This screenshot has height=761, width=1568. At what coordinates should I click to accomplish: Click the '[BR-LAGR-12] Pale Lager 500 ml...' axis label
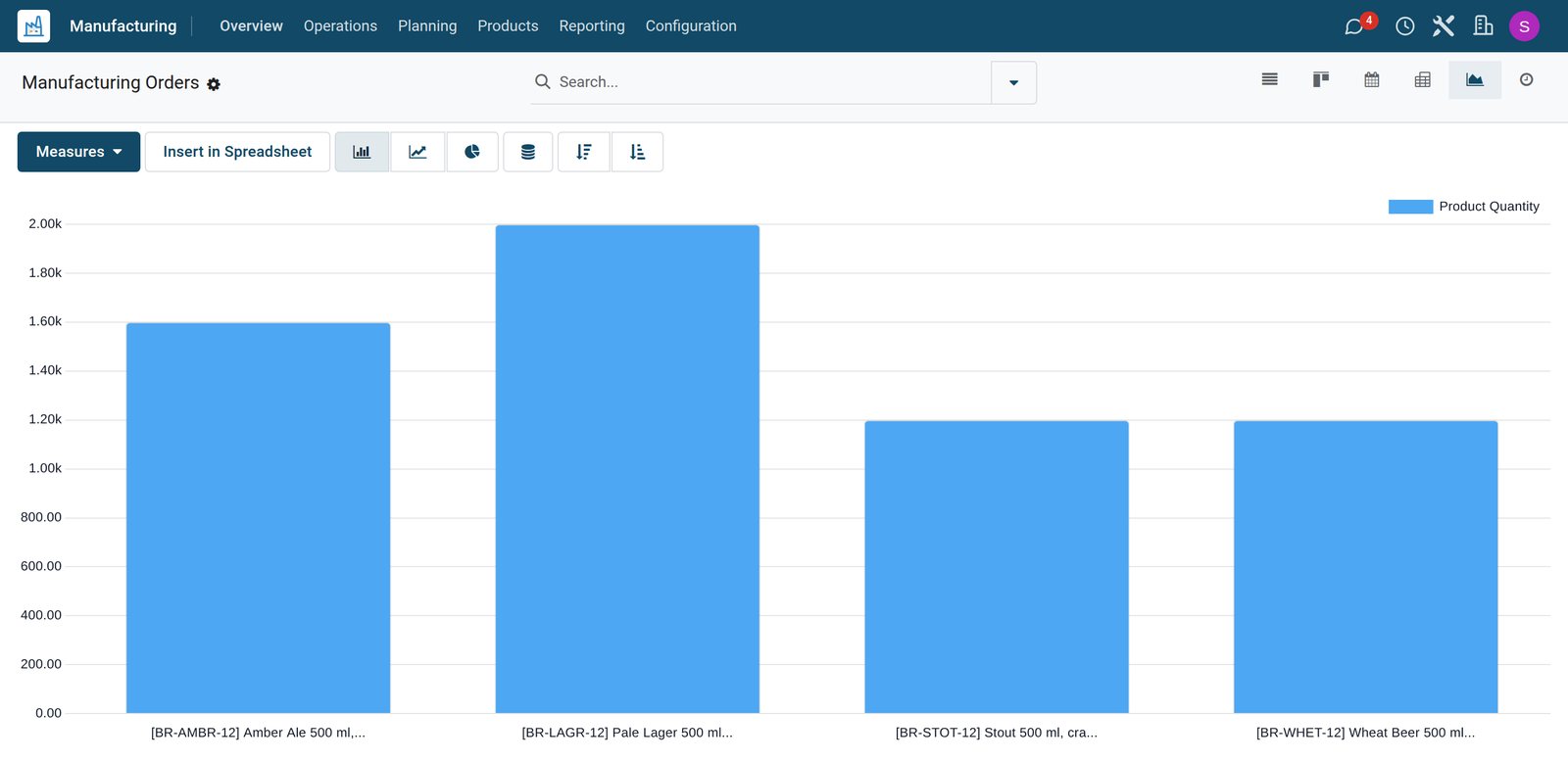pos(627,733)
